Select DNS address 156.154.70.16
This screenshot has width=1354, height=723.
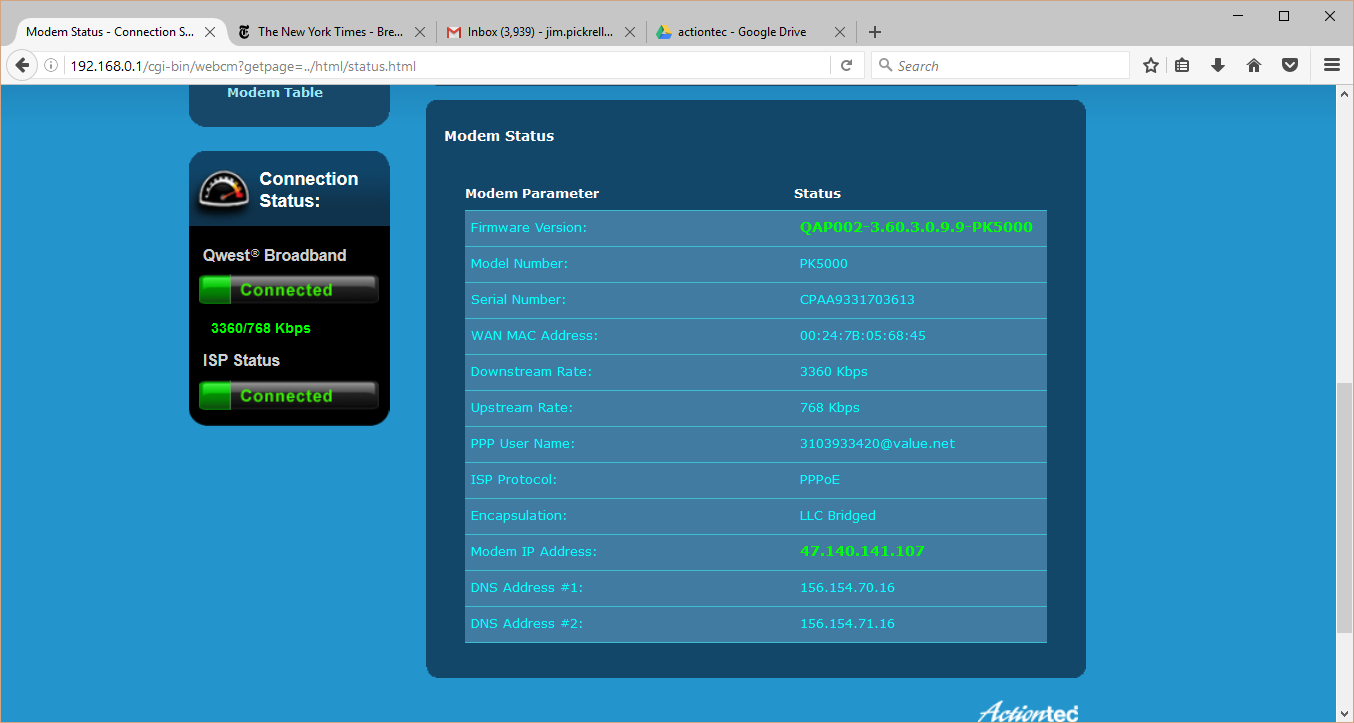[847, 588]
